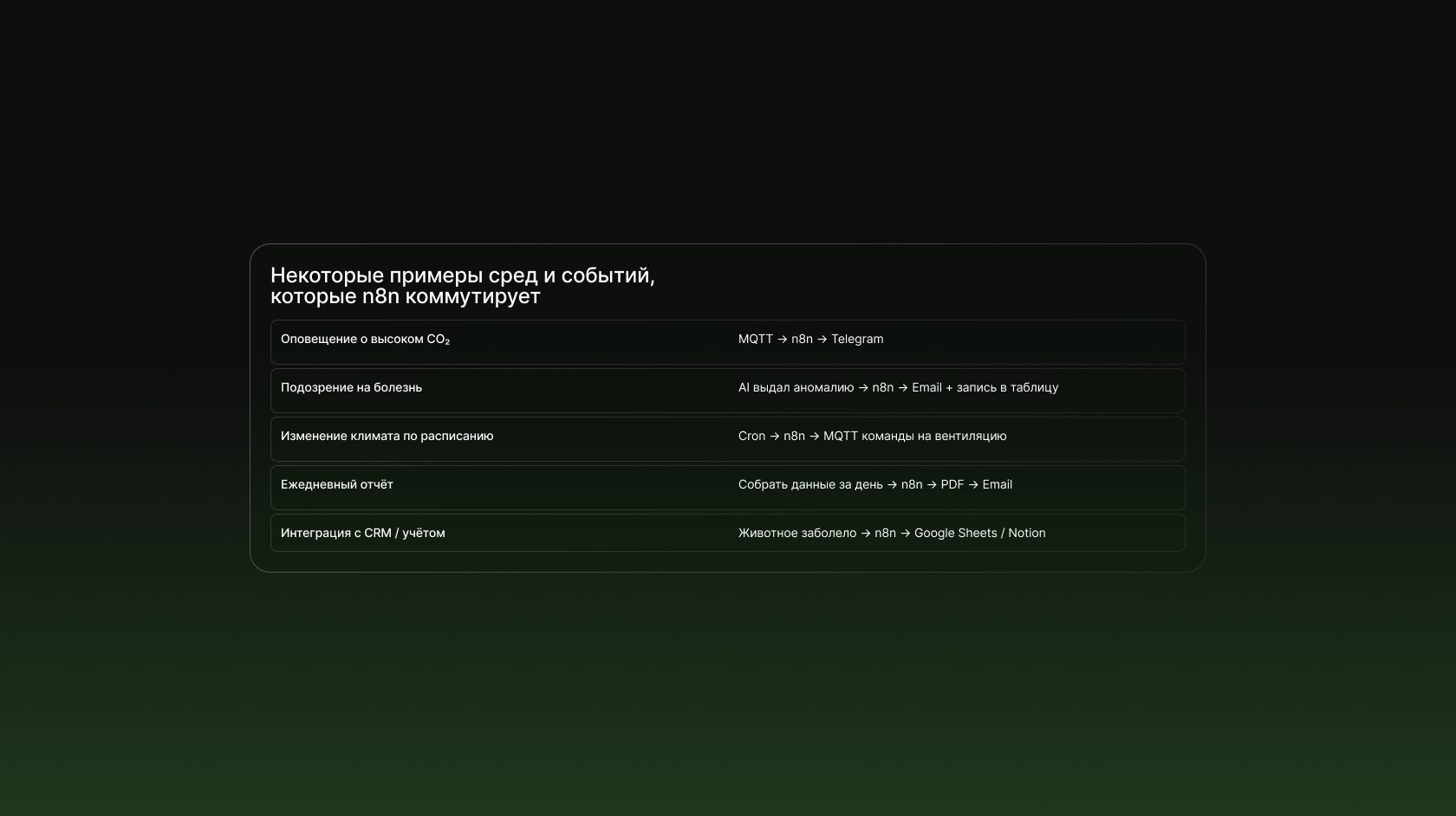Click 'запись в таблицу' in the second row

click(1007, 388)
